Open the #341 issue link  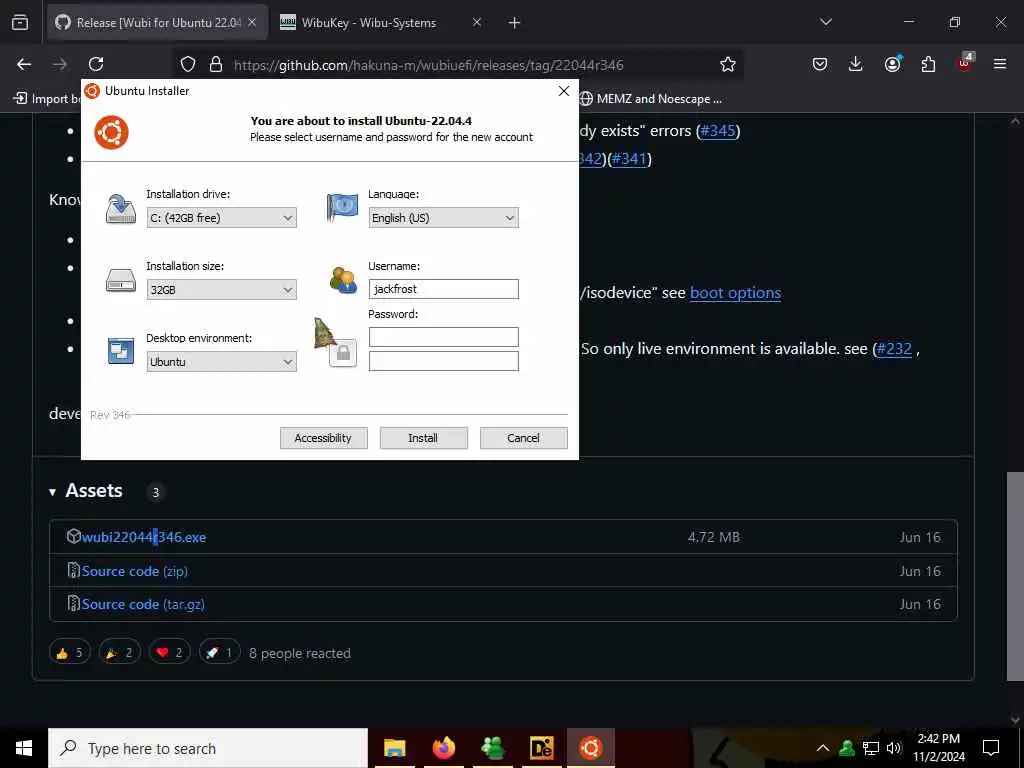tap(630, 159)
